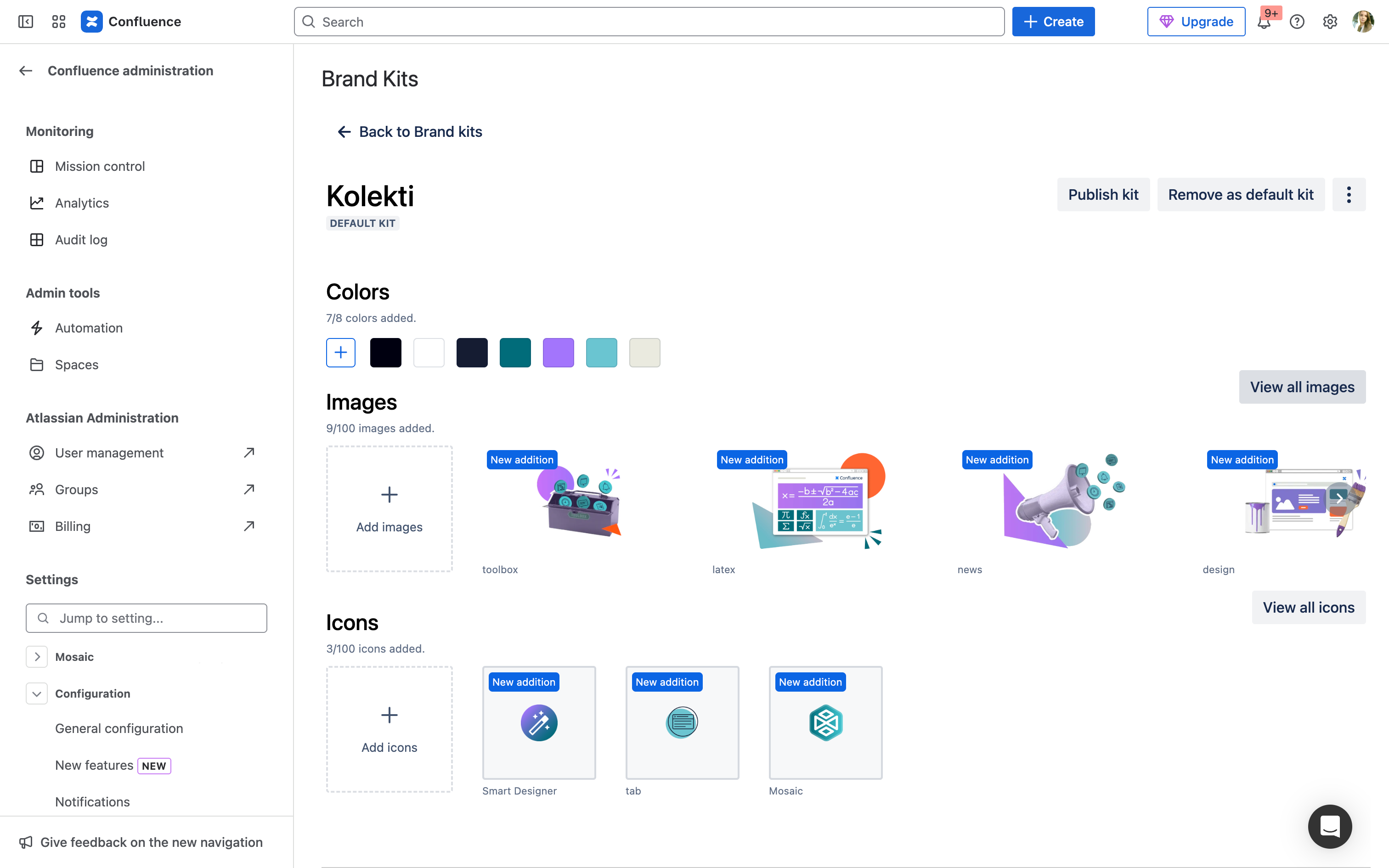The width and height of the screenshot is (1389, 868).
Task: Open General configuration settings
Action: point(119,728)
